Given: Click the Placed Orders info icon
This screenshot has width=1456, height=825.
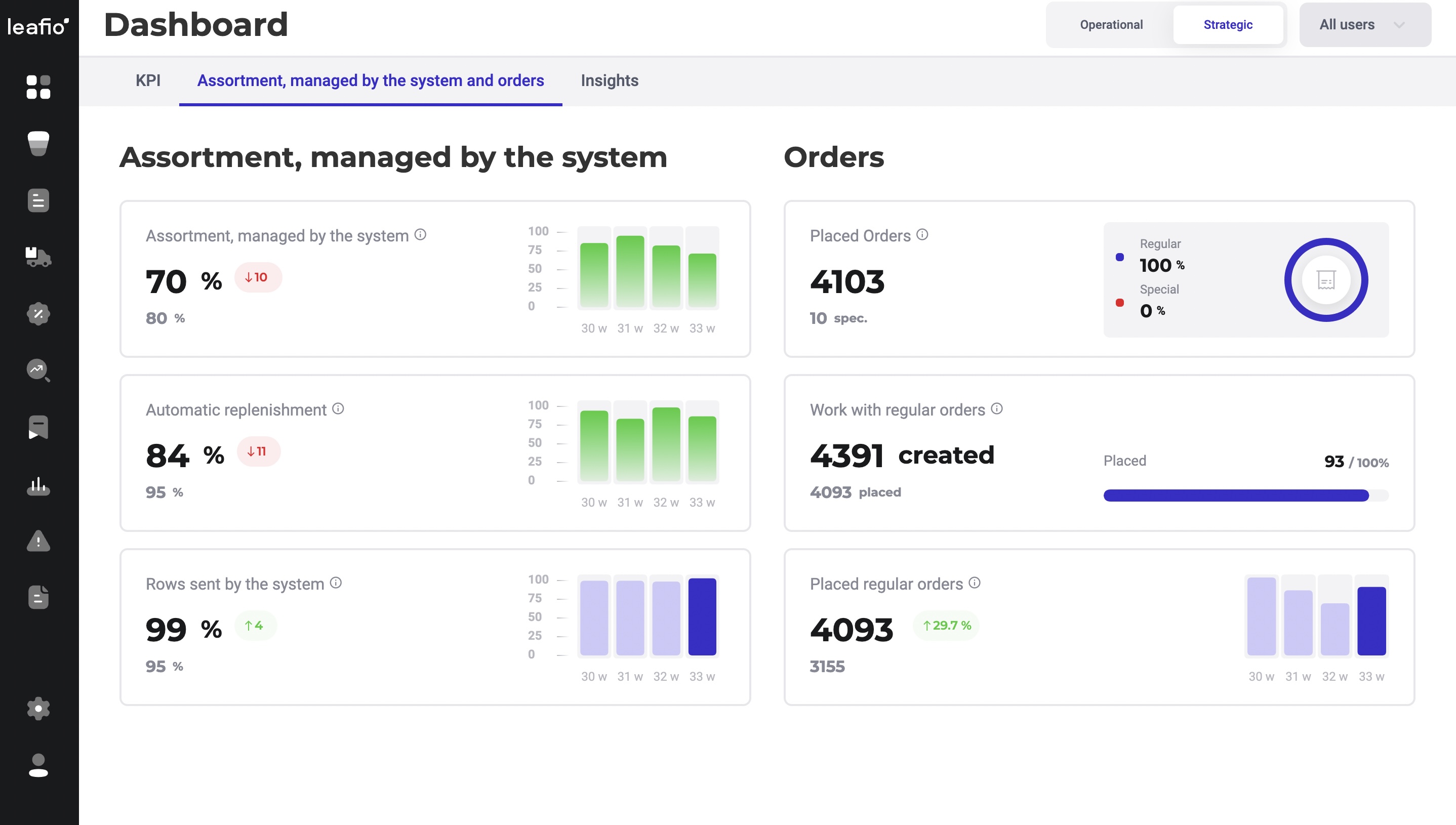Looking at the screenshot, I should (922, 234).
